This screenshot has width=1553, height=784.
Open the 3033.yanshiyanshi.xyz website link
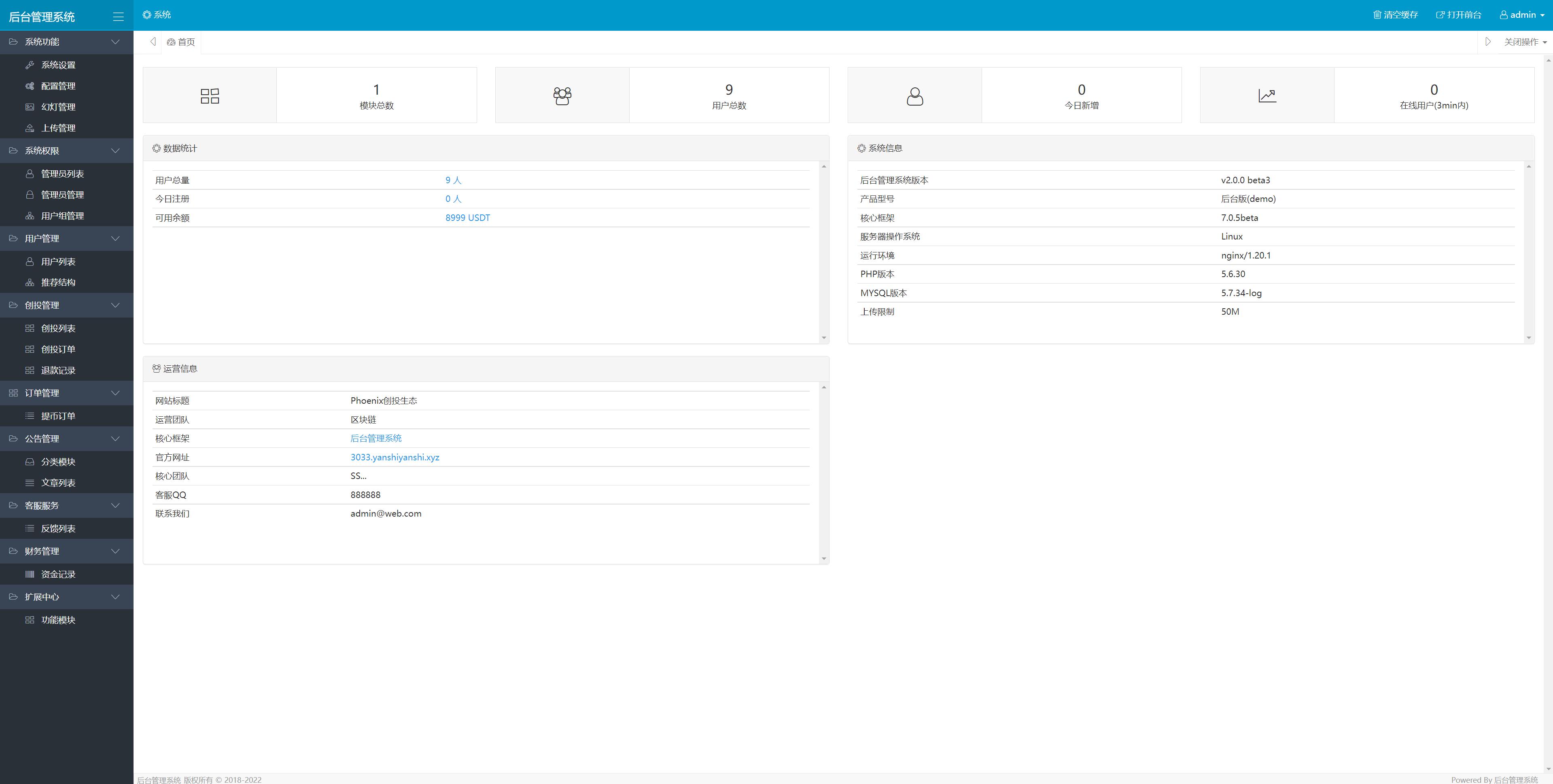394,458
